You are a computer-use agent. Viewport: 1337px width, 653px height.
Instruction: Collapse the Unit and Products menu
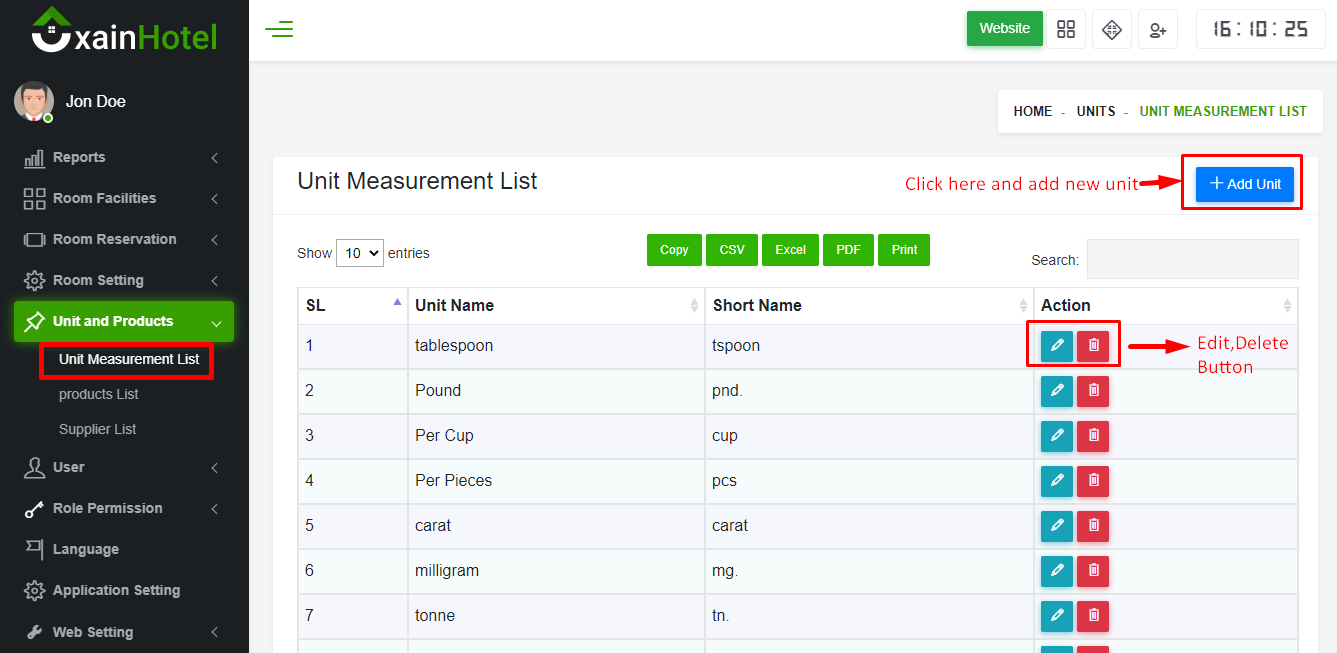123,321
